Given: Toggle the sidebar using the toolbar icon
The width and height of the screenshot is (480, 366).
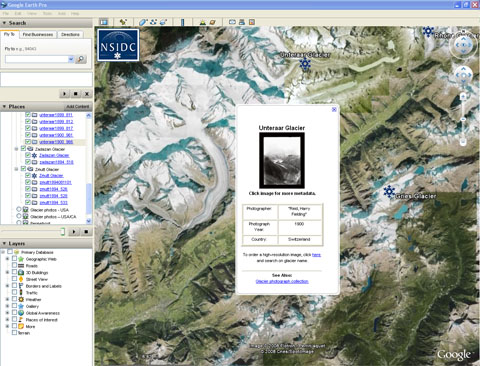Looking at the screenshot, I should coord(104,22).
